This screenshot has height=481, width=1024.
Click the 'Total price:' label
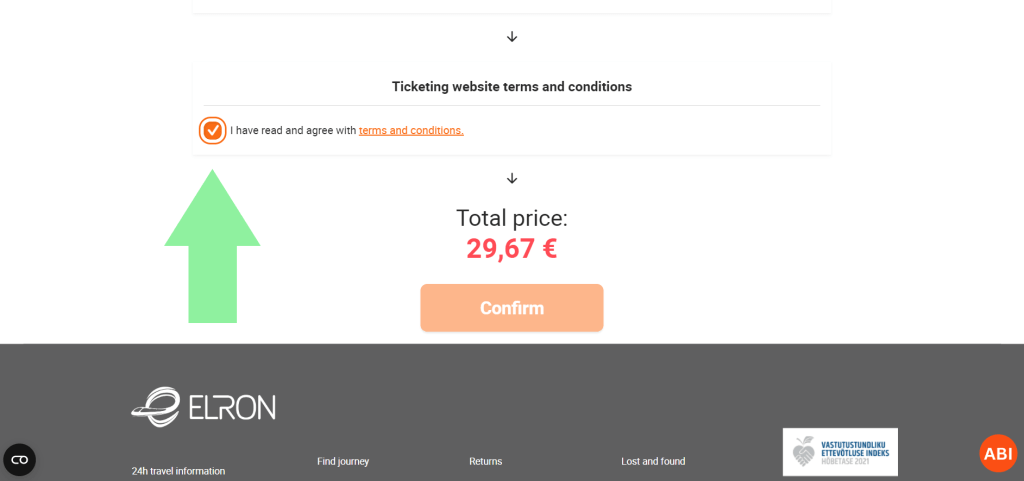click(x=511, y=219)
